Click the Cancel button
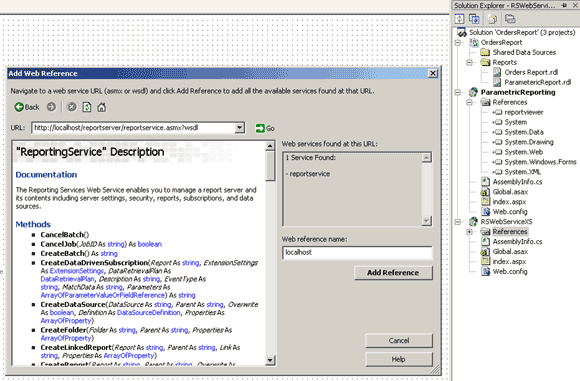580x381 pixels. point(399,340)
